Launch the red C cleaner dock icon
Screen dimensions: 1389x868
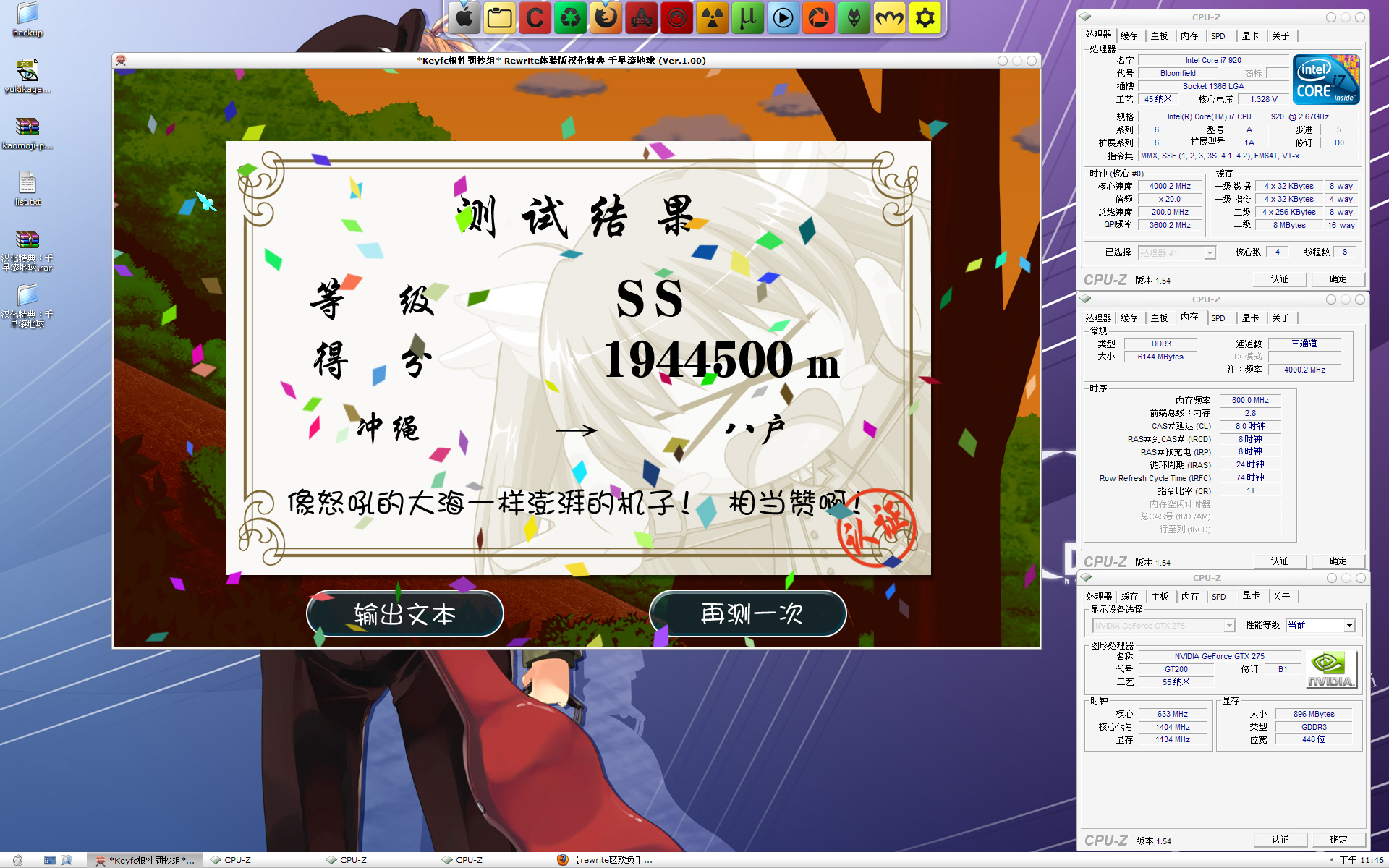535,17
